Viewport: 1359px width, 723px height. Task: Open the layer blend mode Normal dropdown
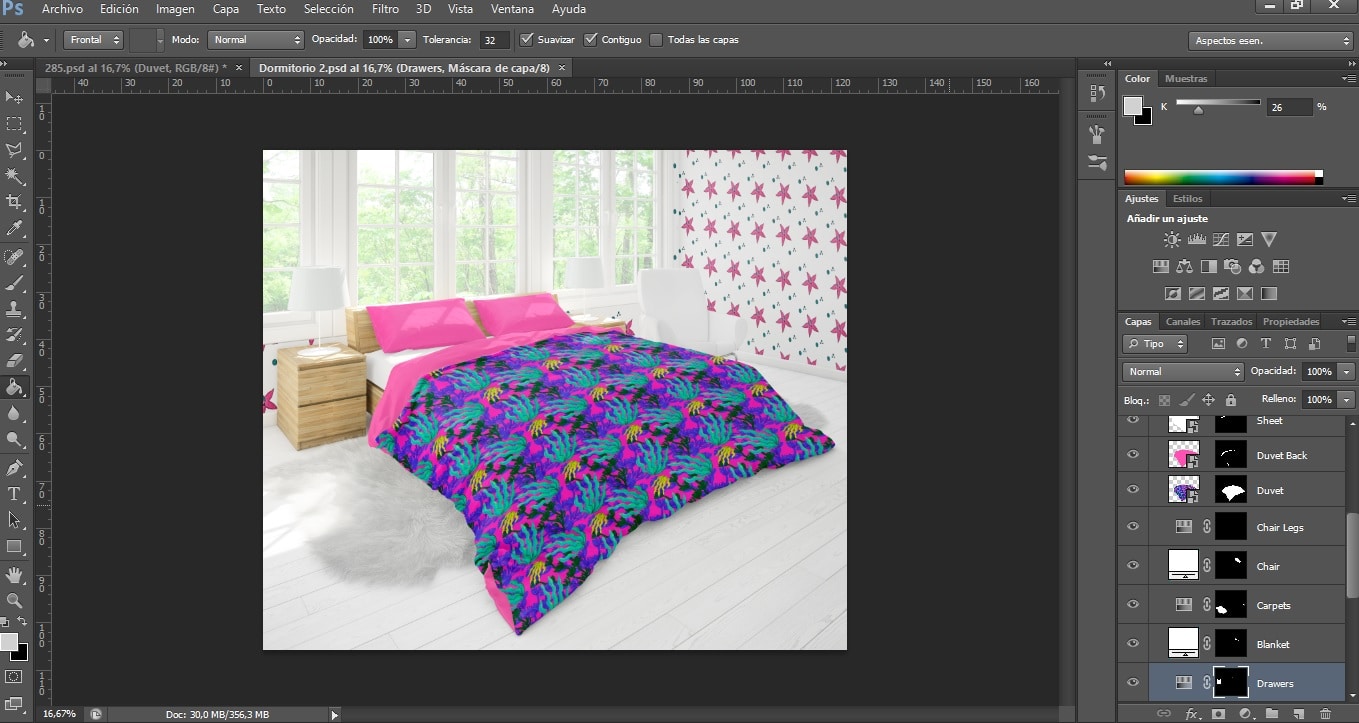[1182, 371]
